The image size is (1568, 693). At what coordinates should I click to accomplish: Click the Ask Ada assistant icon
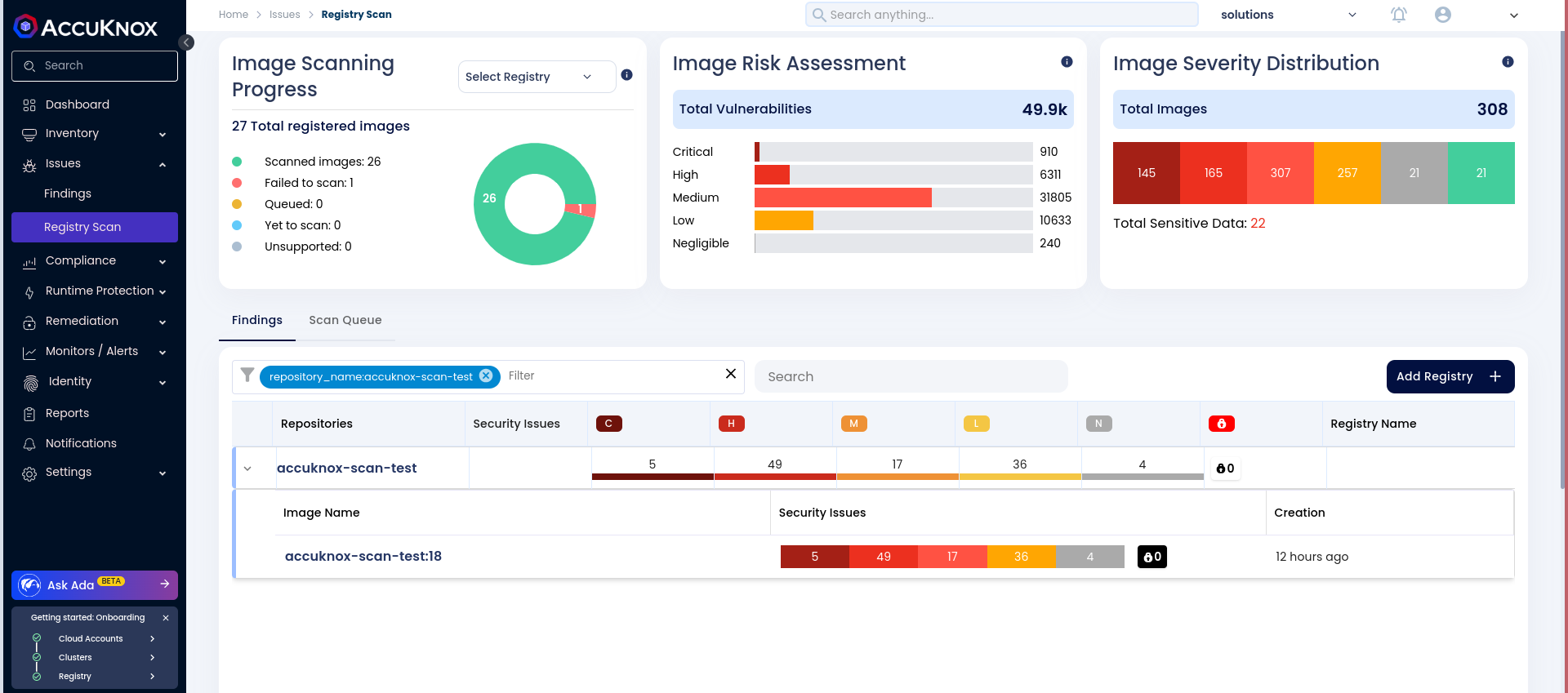click(x=29, y=584)
